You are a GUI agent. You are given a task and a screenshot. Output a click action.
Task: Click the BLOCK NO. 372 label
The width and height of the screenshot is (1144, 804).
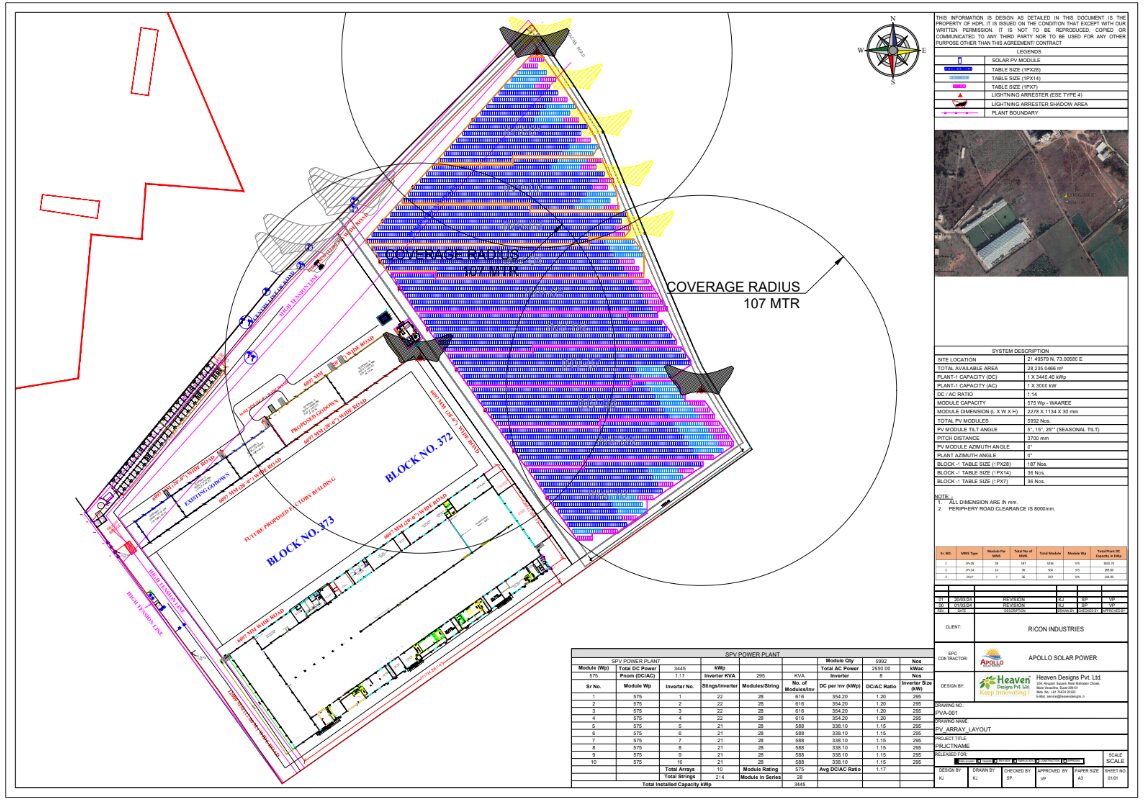pos(421,460)
